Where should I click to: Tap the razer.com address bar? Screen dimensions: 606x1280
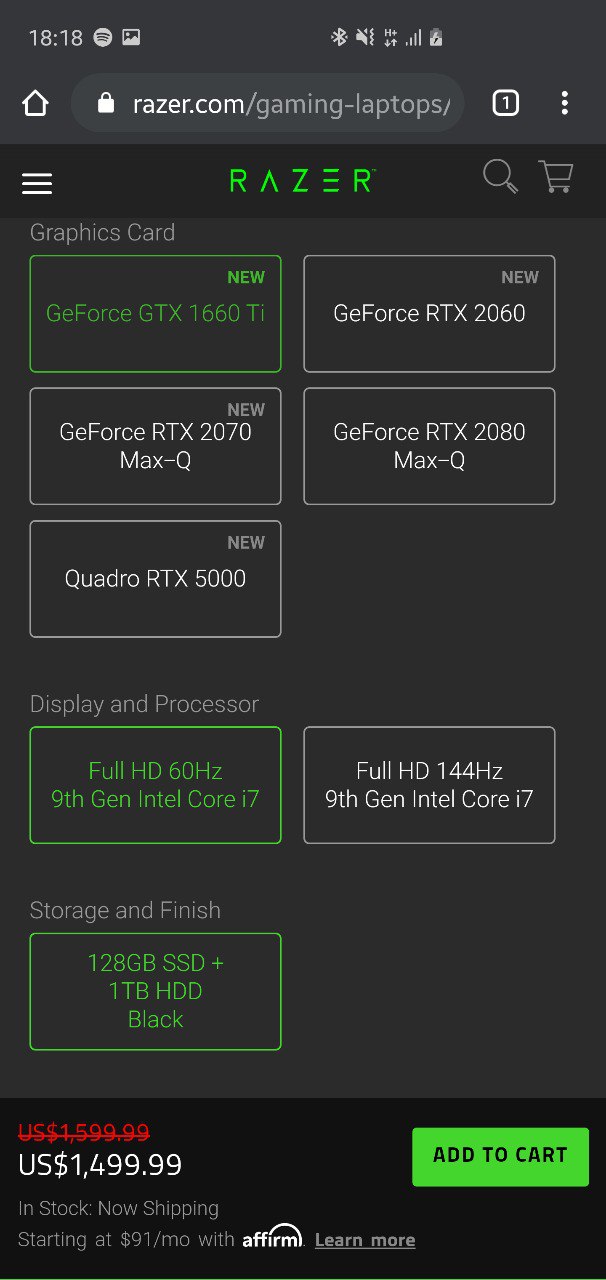267,103
